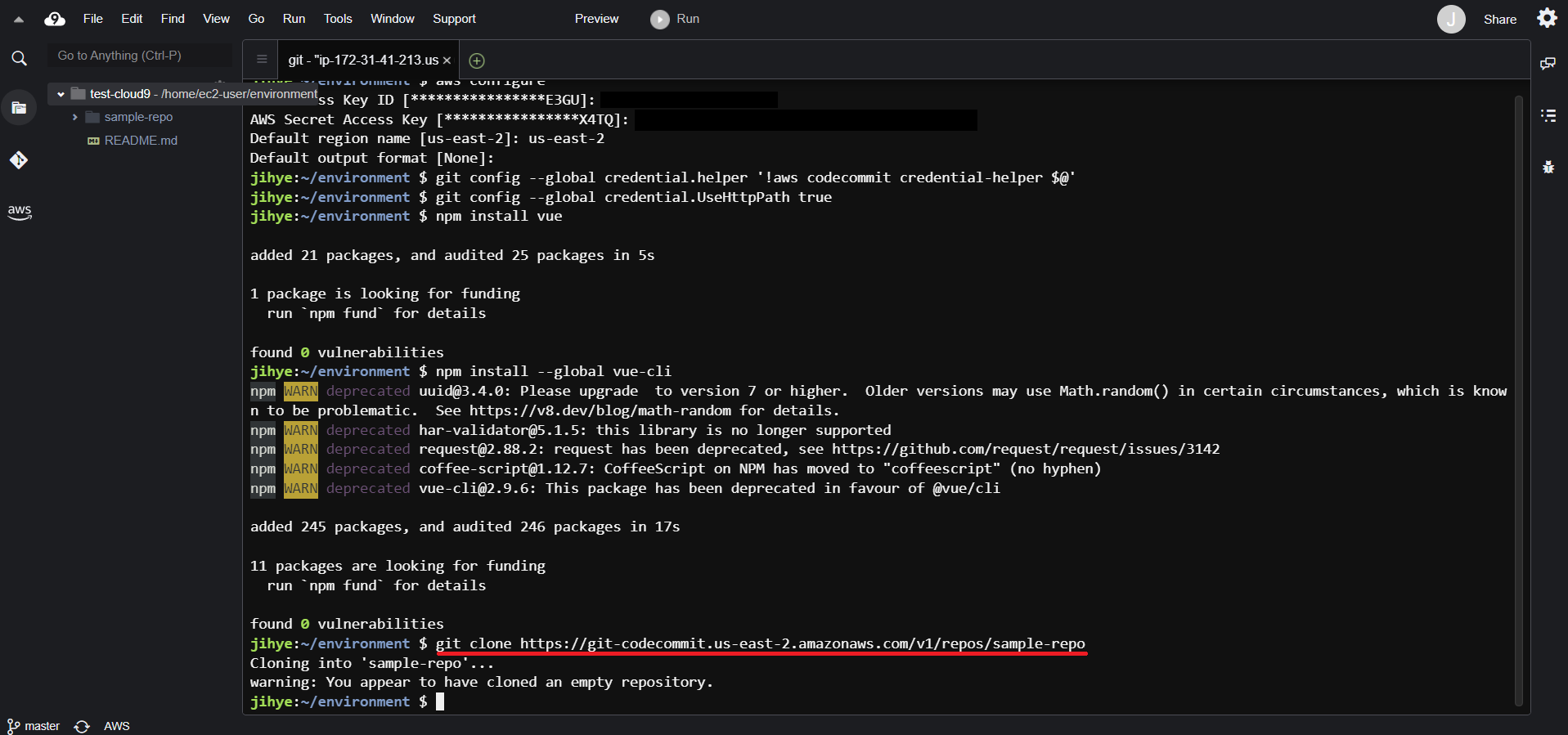Click AWS in the status bar
The image size is (1568, 735).
pyautogui.click(x=117, y=726)
